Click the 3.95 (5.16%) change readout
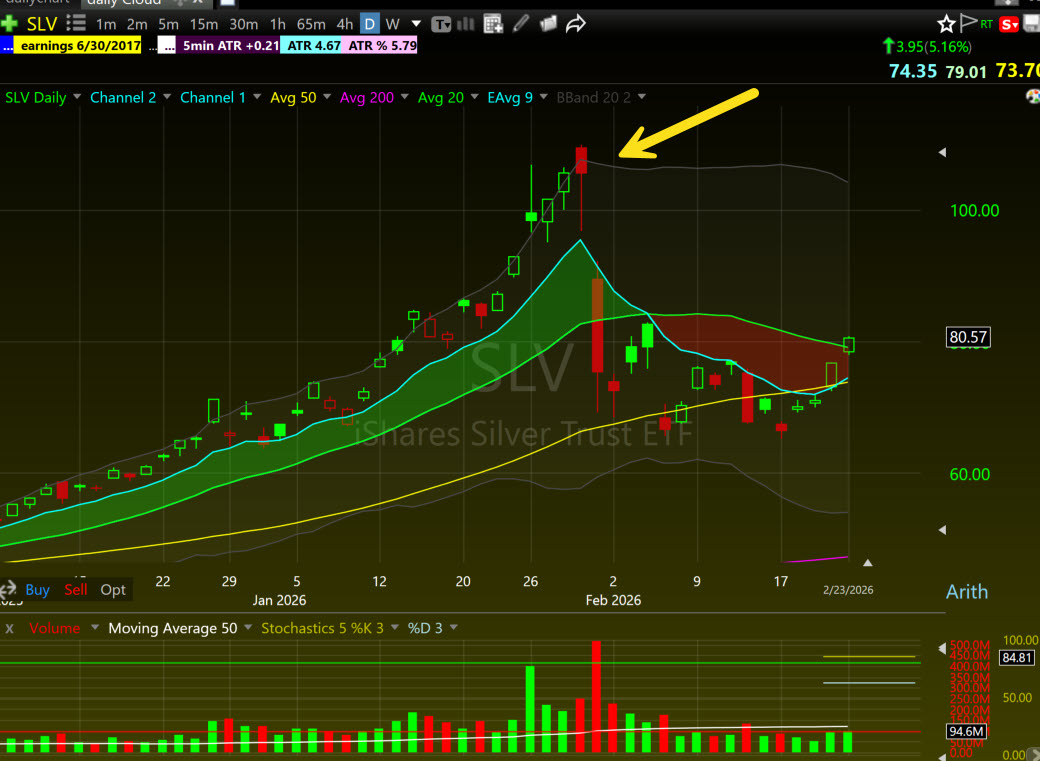This screenshot has width=1040, height=761. (927, 47)
